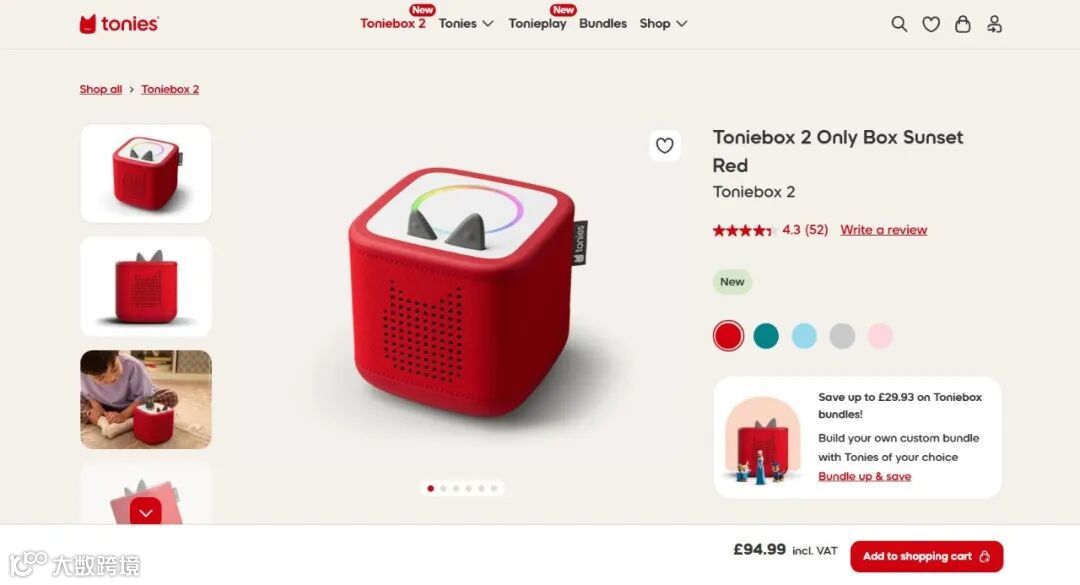This screenshot has width=1080, height=585.
Task: Open the search icon in header
Action: (899, 24)
